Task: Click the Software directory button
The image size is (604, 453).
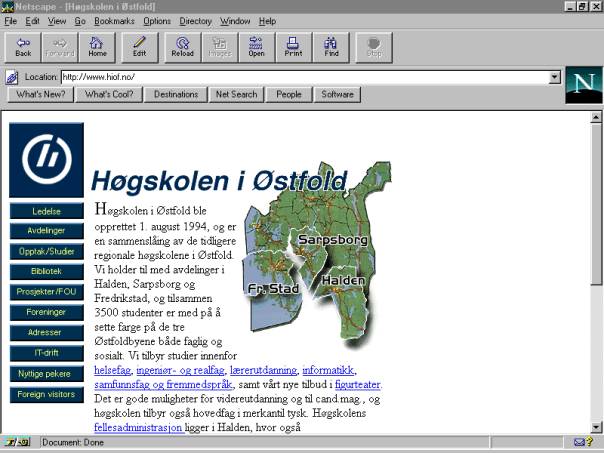Action: point(337,94)
